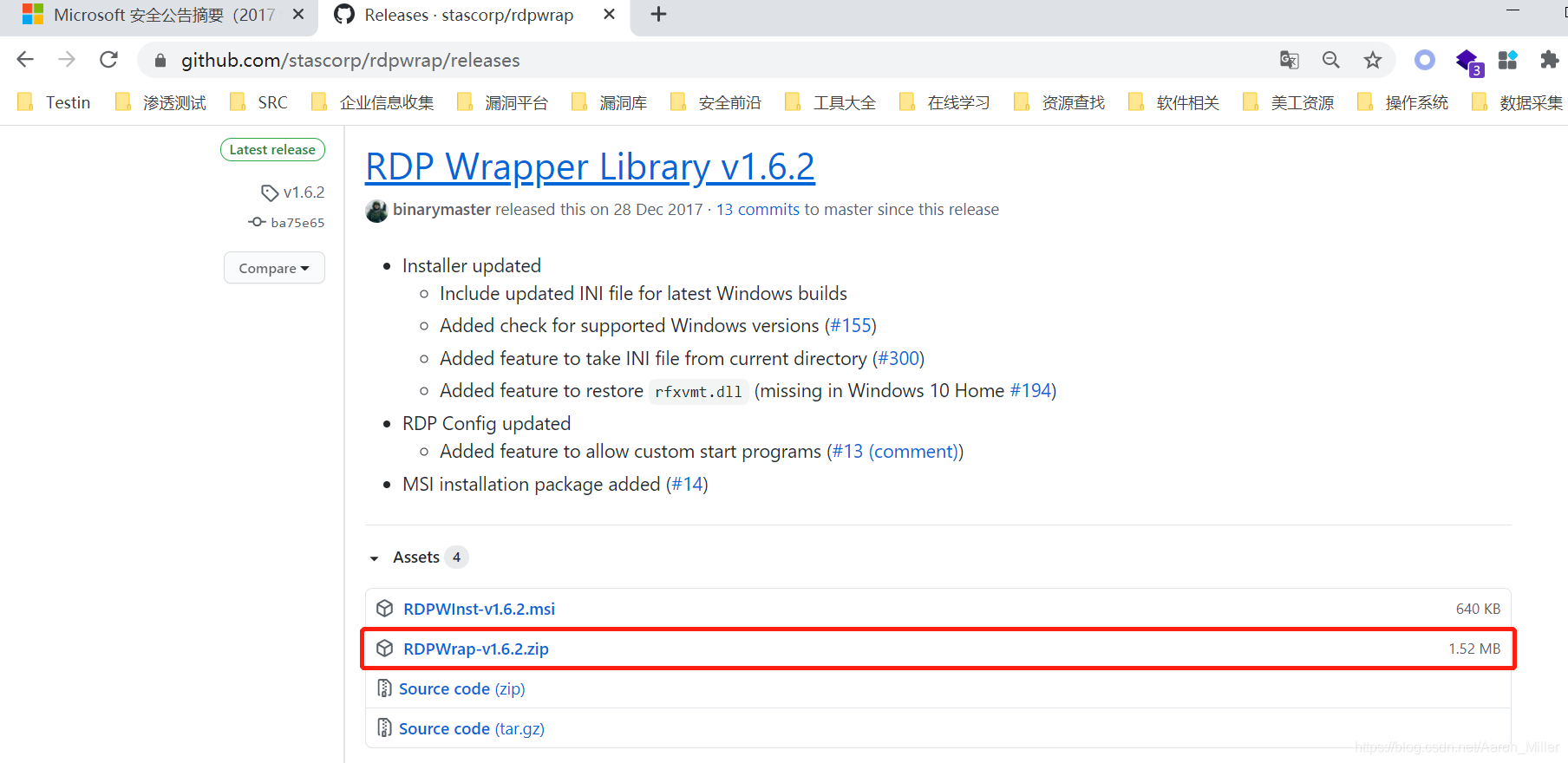The width and height of the screenshot is (1568, 763).
Task: Open the v1.6.2 tag link
Action: pos(293,192)
